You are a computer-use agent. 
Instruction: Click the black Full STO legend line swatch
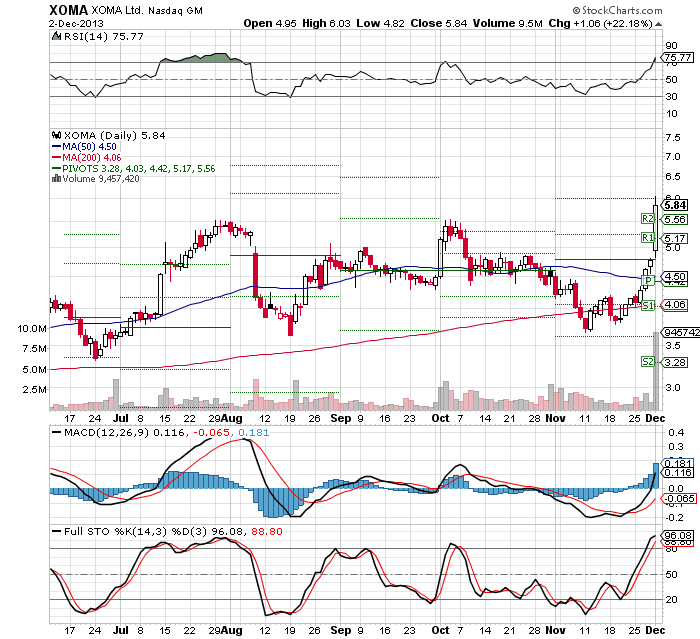pyautogui.click(x=56, y=531)
